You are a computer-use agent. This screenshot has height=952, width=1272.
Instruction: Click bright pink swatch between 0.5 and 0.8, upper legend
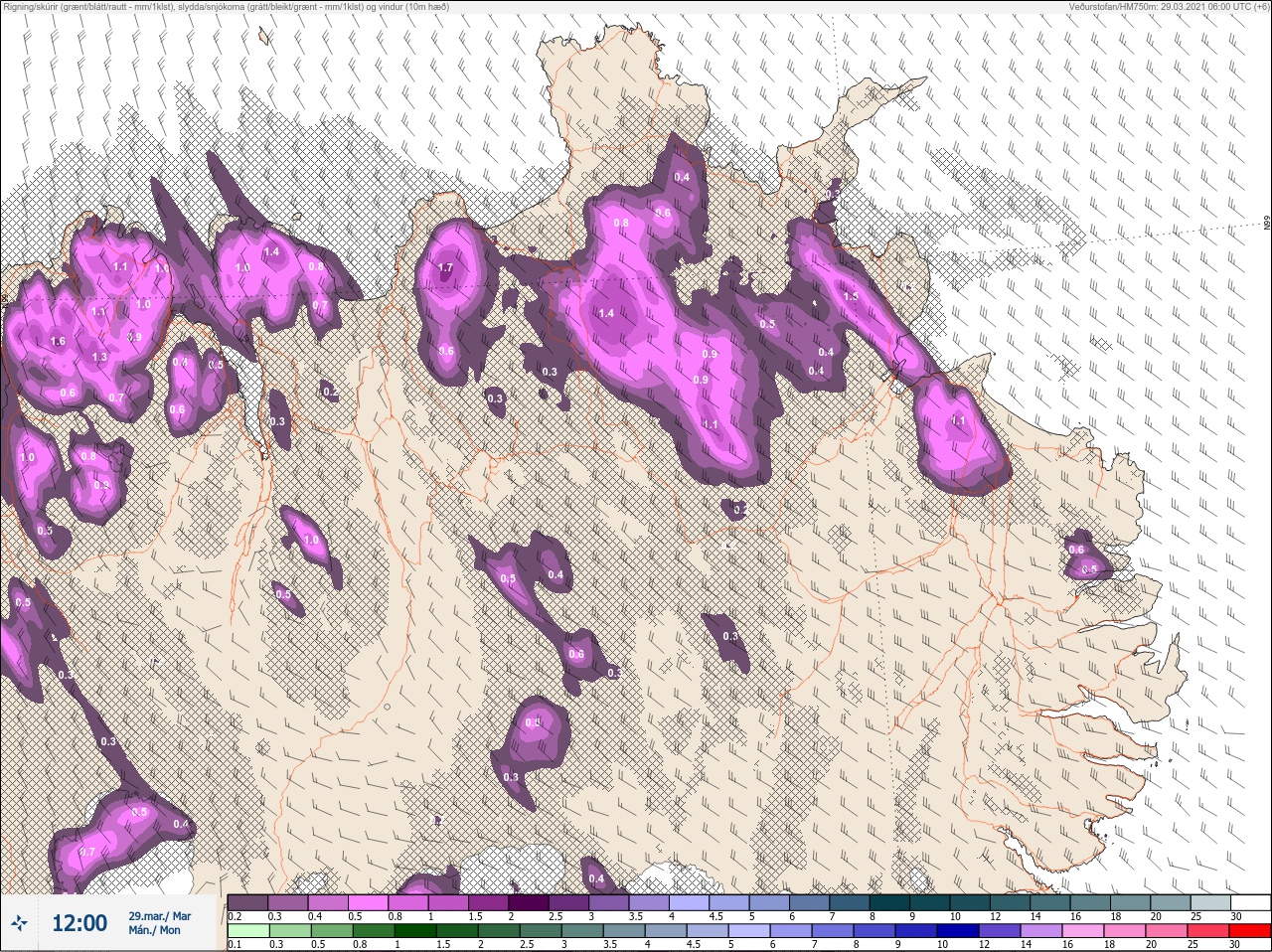pos(368,902)
